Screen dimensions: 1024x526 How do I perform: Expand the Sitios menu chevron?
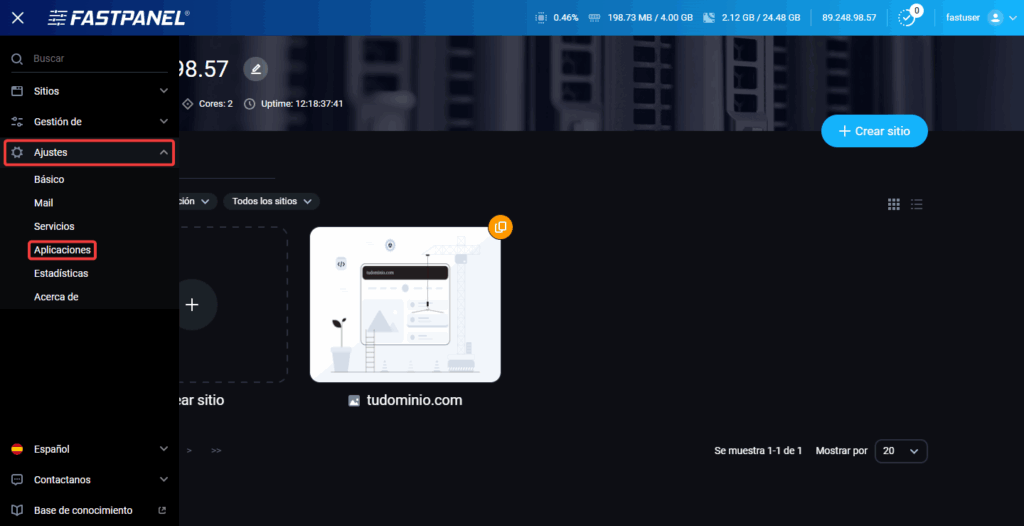(x=164, y=91)
